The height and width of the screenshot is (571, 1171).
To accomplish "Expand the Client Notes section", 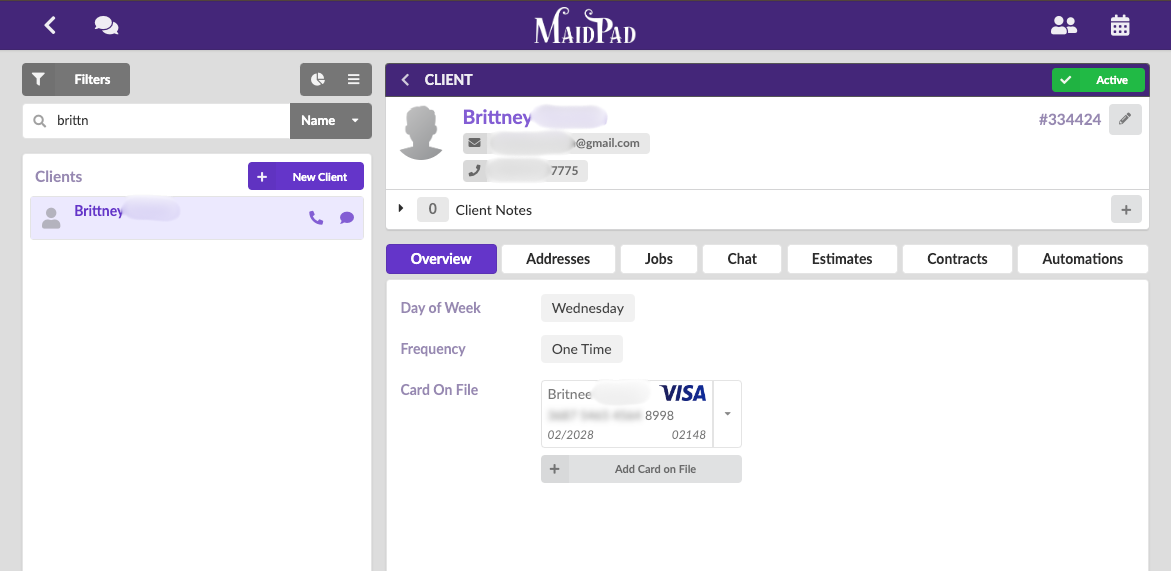I will (x=401, y=209).
